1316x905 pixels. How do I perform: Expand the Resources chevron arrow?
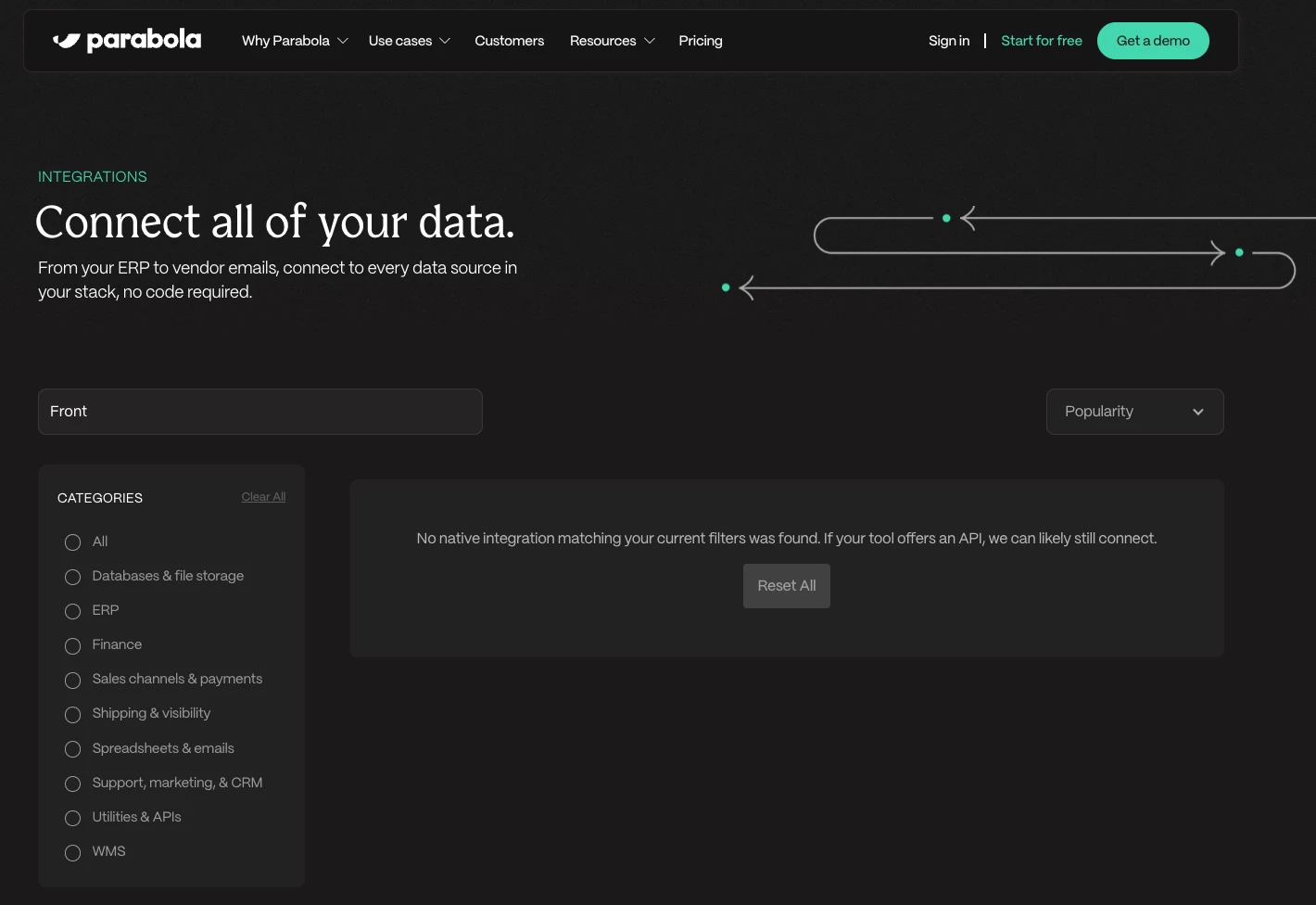point(650,41)
